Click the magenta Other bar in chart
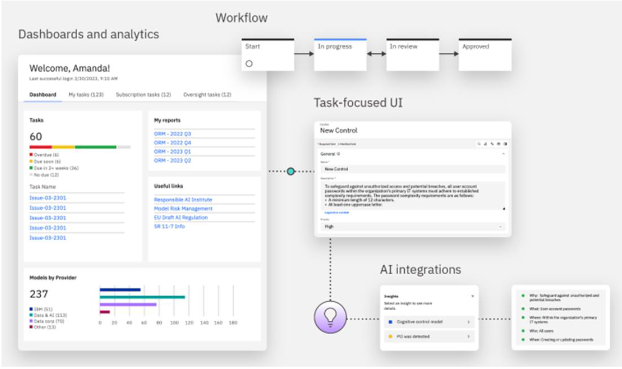The height and width of the screenshot is (369, 622). point(105,312)
